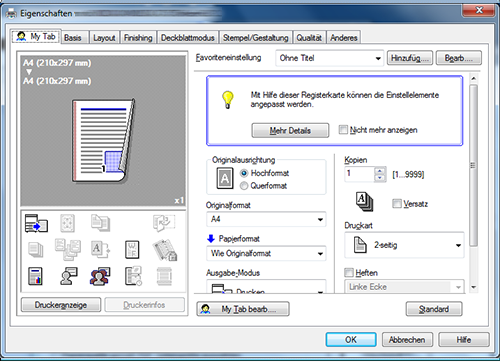500x362 pixels.
Task: Confirm with the OK button
Action: click(x=351, y=340)
